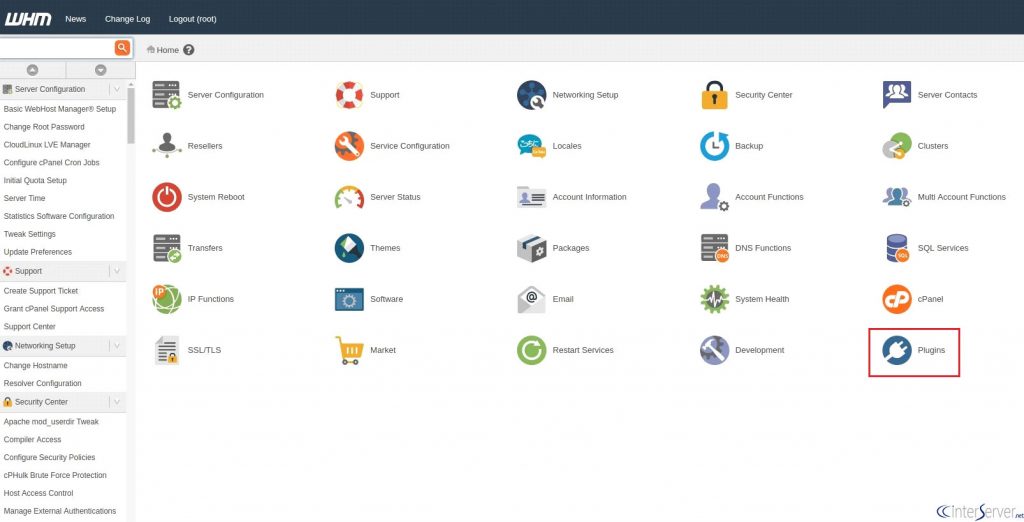
Task: Open the Resellers icon
Action: point(167,146)
